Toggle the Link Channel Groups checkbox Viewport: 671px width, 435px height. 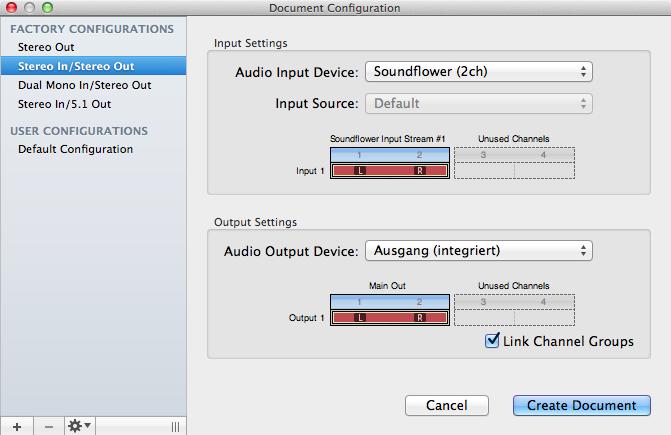point(492,340)
